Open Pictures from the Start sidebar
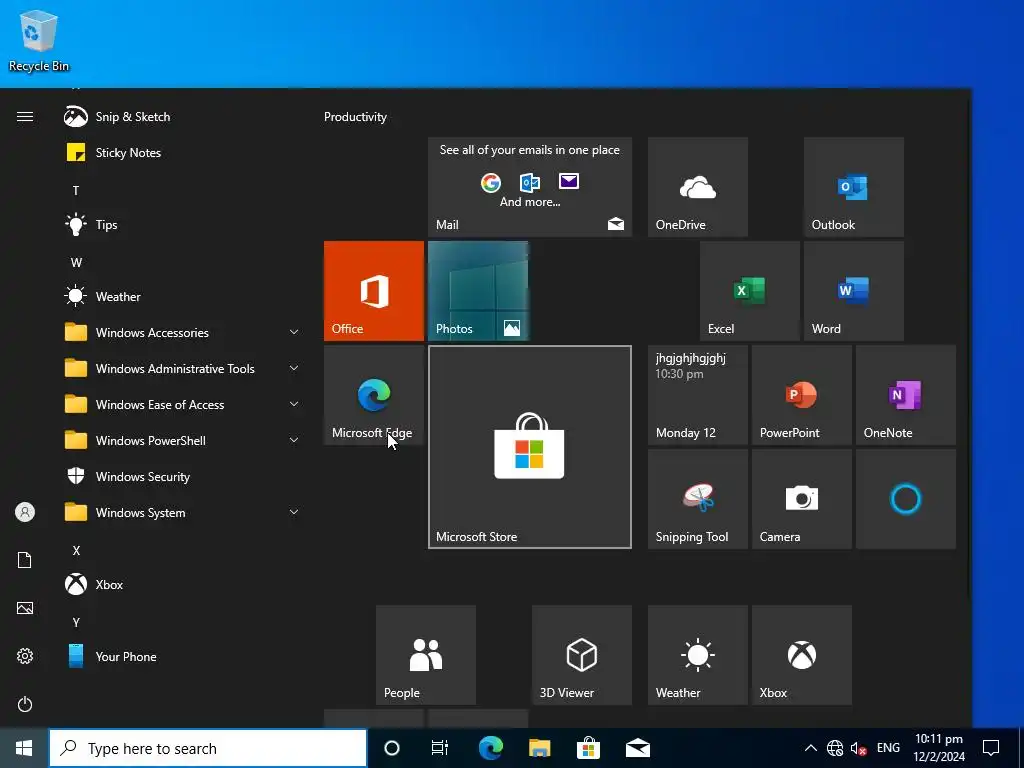Screen dimensions: 1024x768 point(25,609)
